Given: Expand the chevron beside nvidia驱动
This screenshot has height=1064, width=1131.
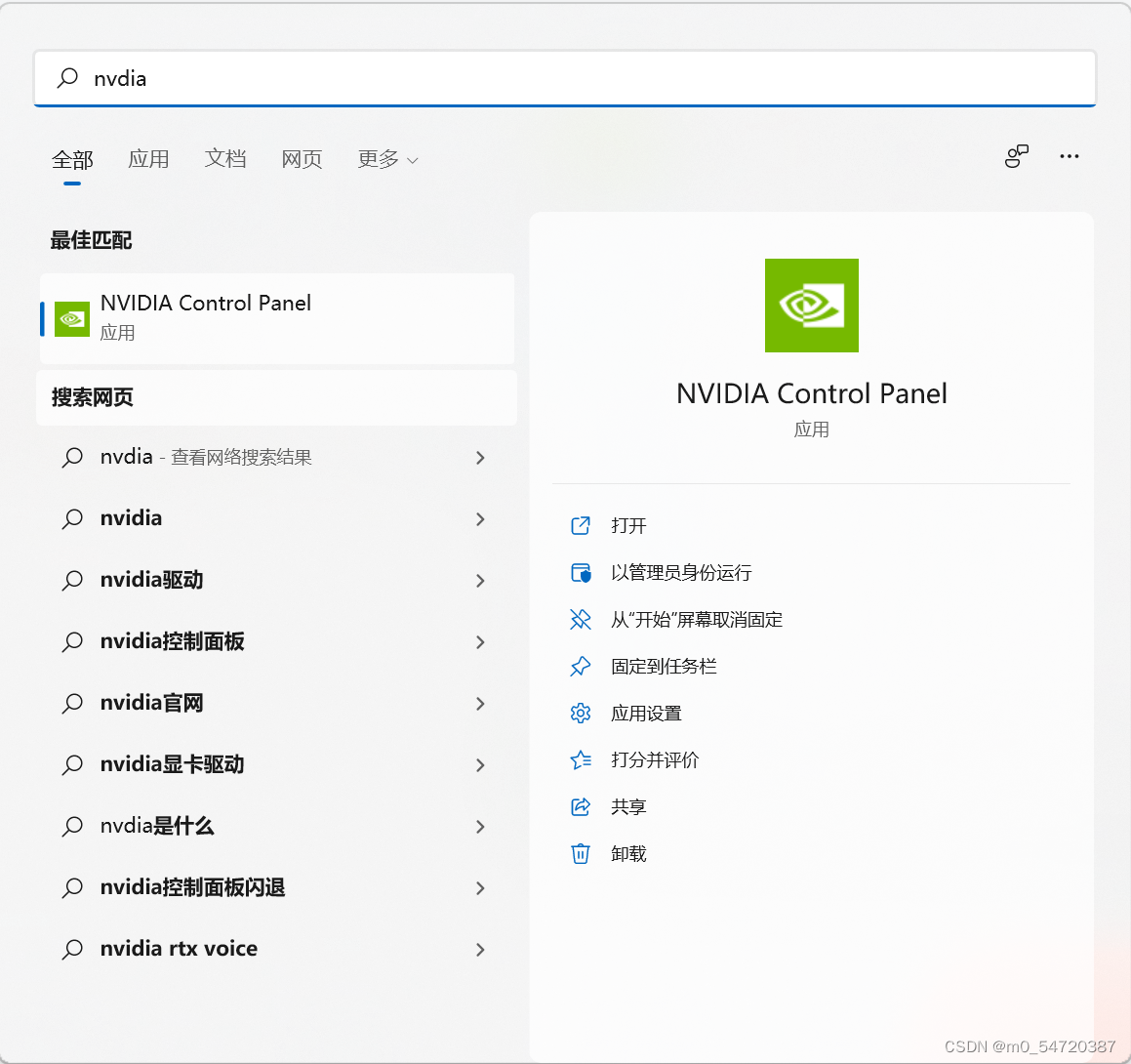Looking at the screenshot, I should (x=480, y=580).
